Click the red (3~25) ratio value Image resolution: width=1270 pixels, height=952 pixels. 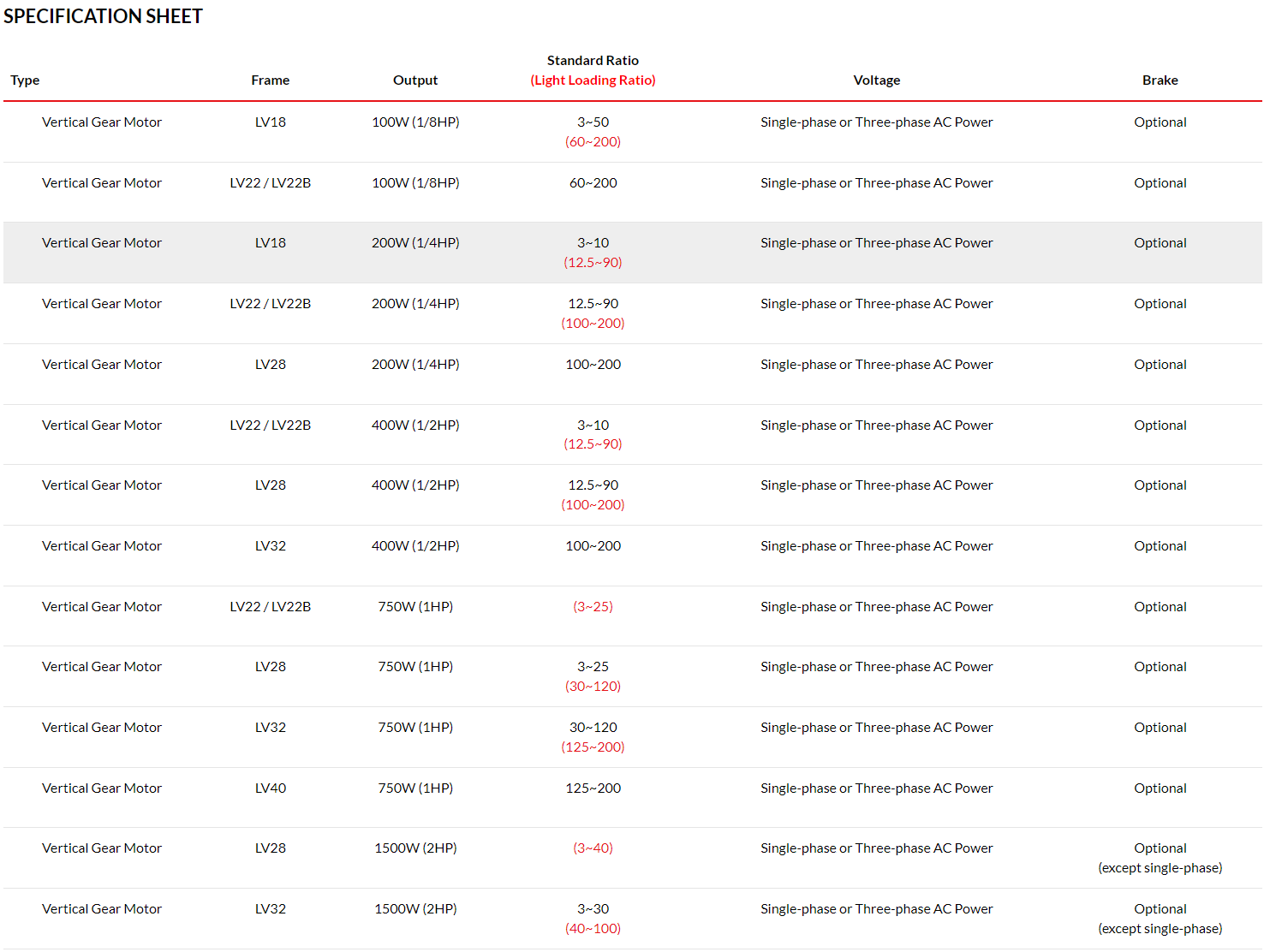(x=593, y=607)
